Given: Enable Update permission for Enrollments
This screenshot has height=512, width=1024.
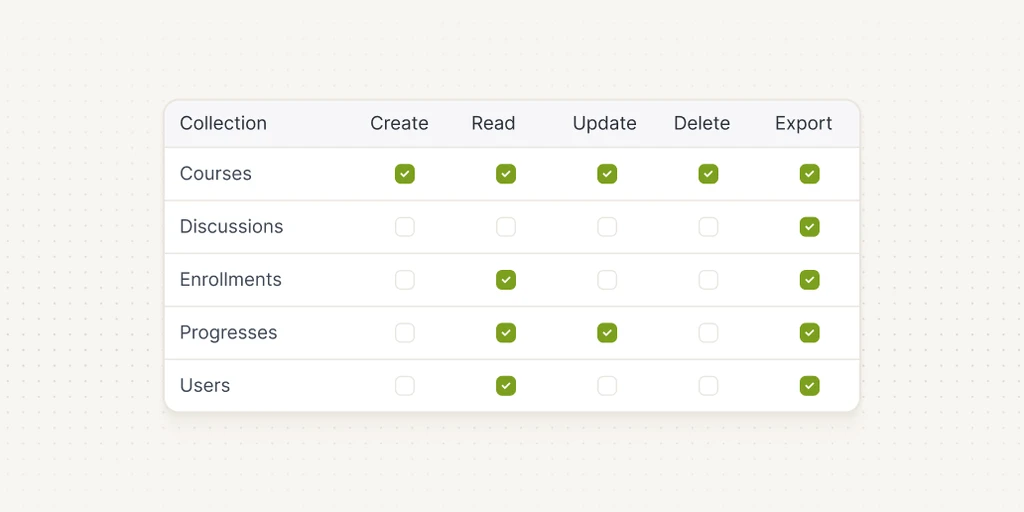Looking at the screenshot, I should 607,280.
